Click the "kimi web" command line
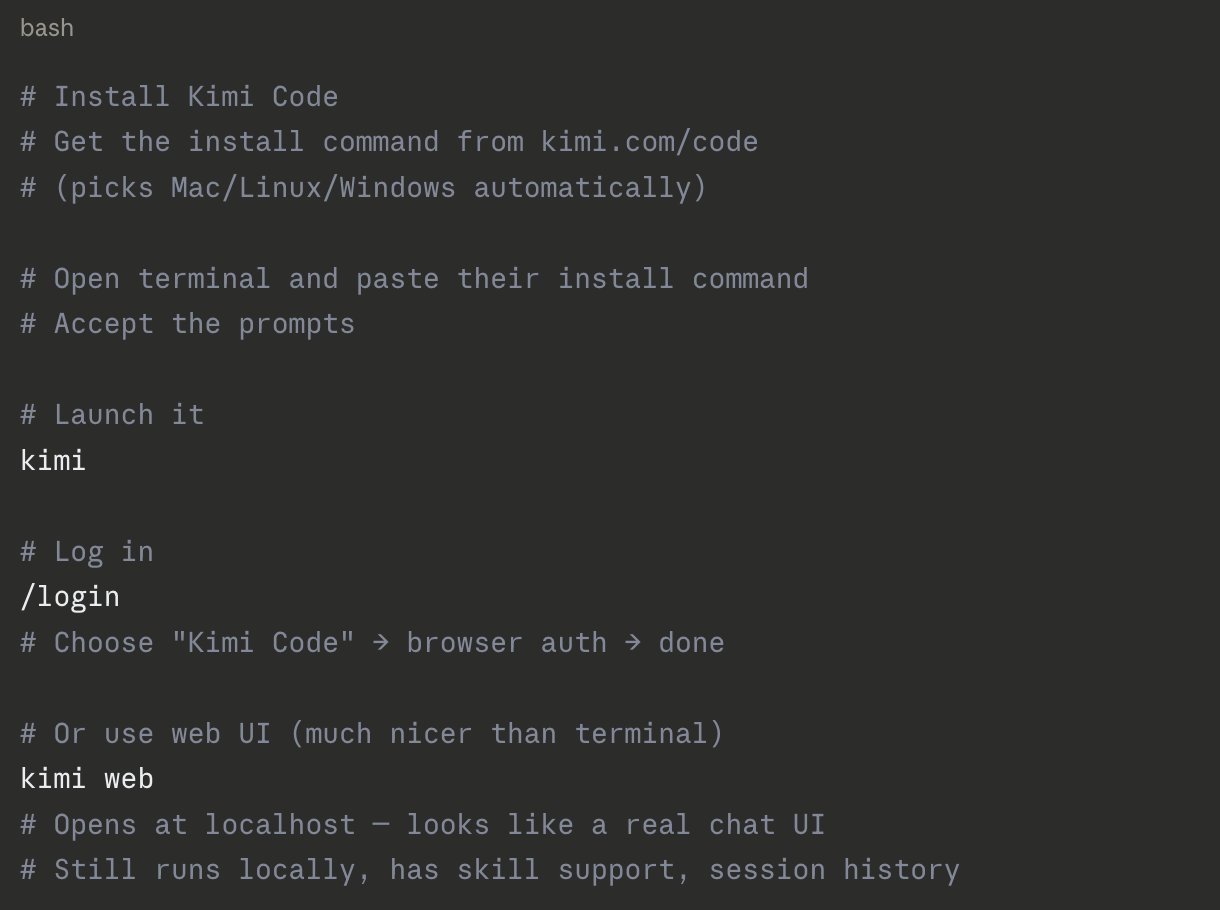1220x910 pixels. pos(87,779)
